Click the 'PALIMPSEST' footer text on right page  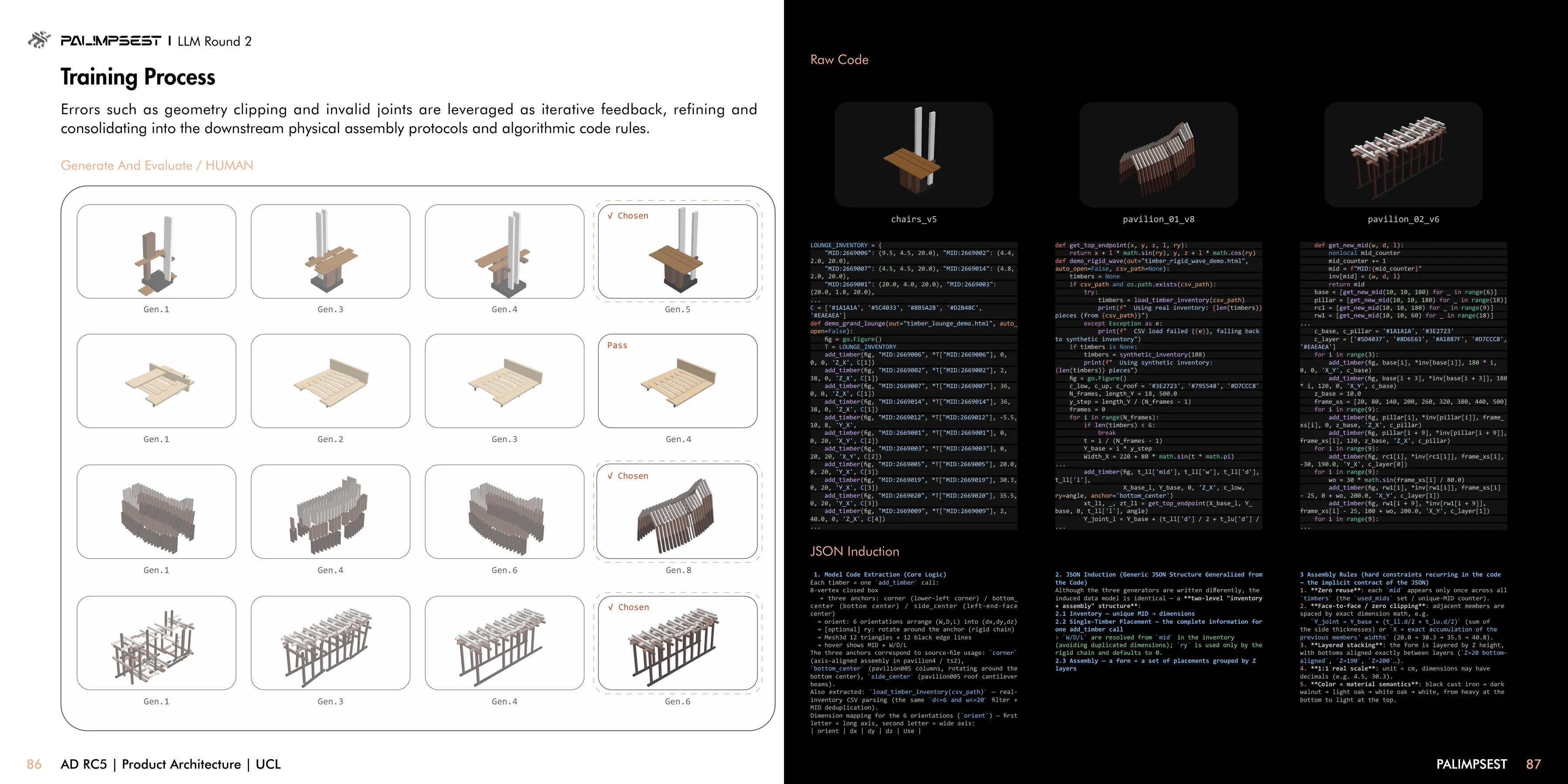(1471, 764)
